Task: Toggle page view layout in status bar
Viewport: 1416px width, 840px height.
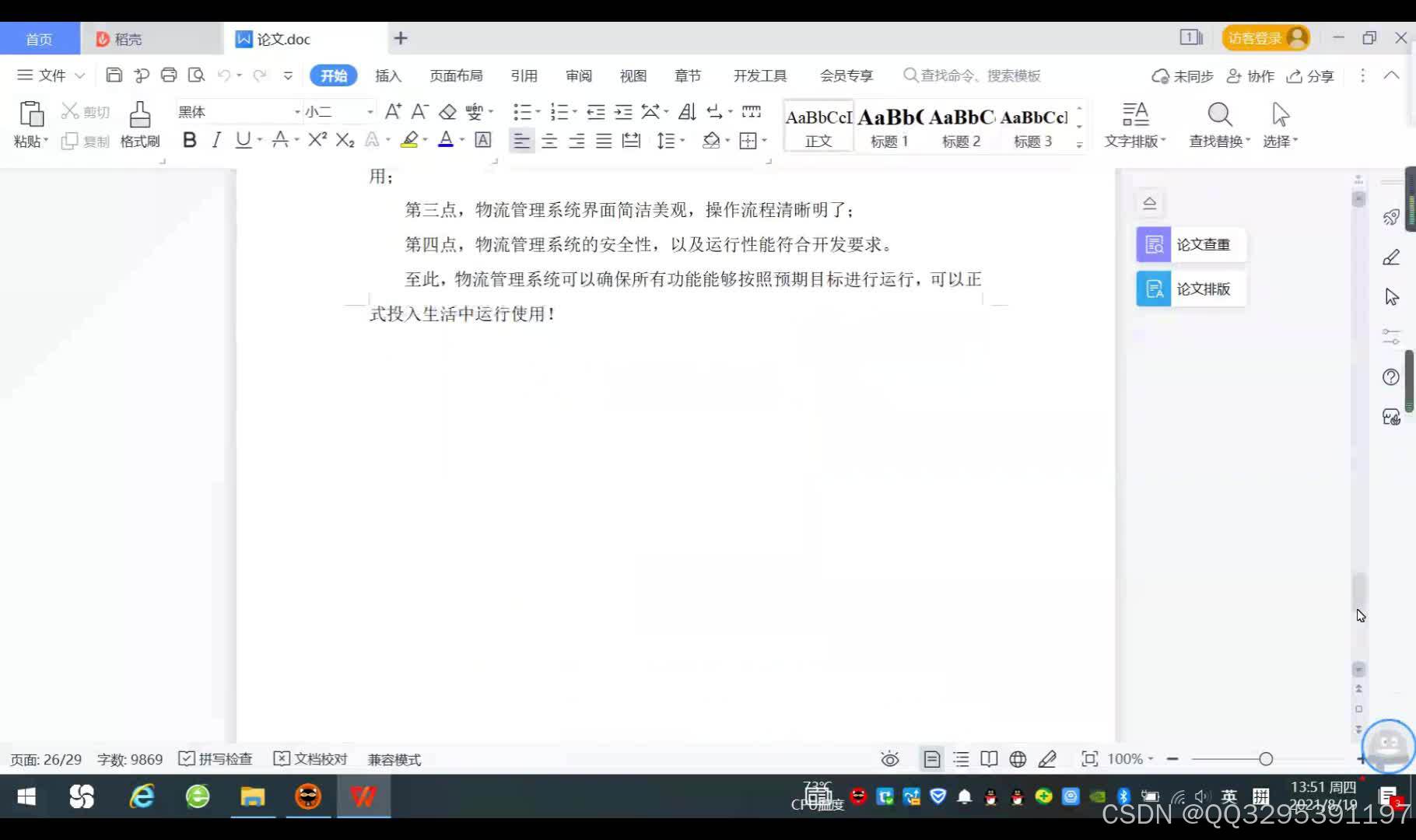Action: point(931,759)
